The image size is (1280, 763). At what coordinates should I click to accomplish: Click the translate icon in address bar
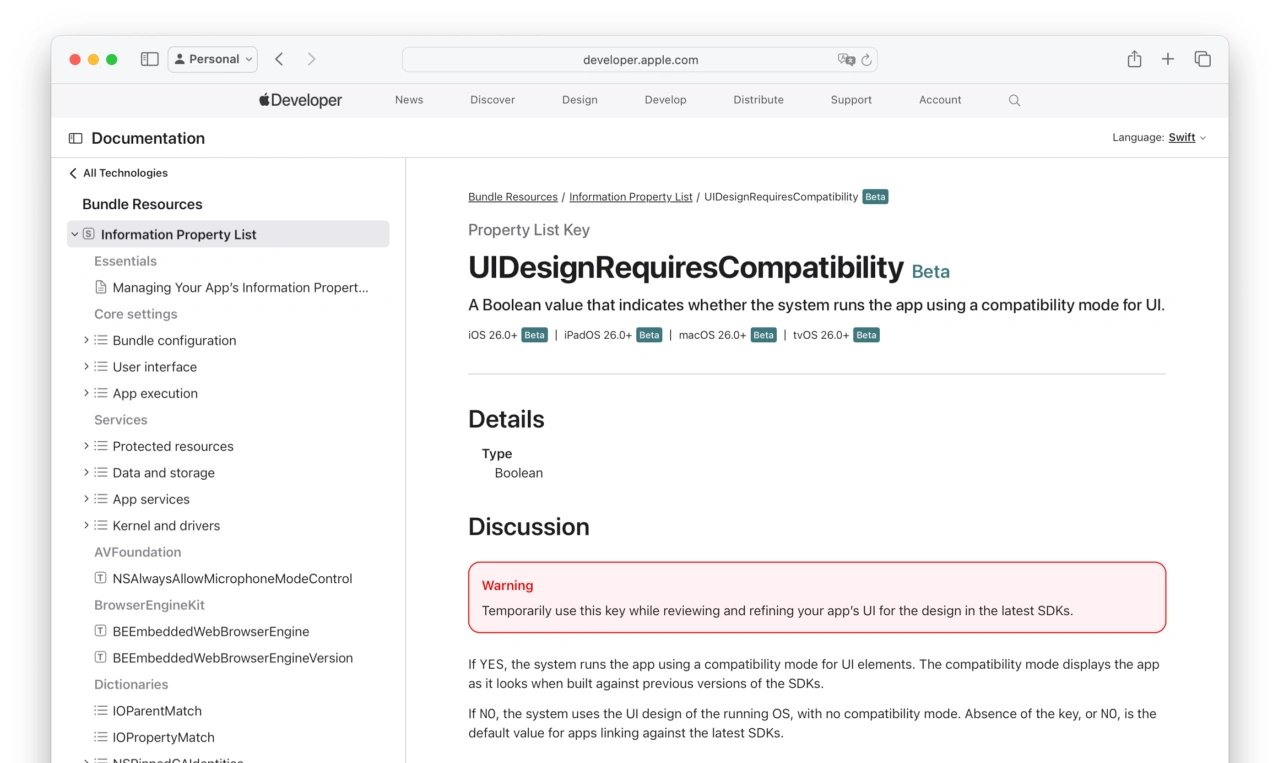846,60
